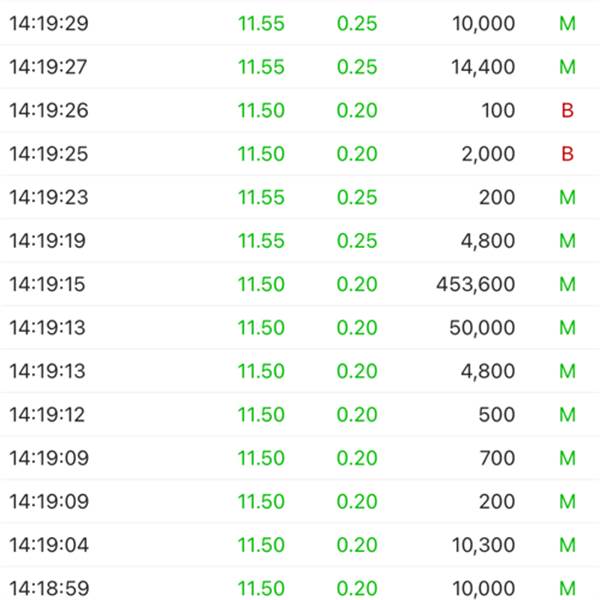Tap the M marker at 14:19:04

pyautogui.click(x=567, y=545)
